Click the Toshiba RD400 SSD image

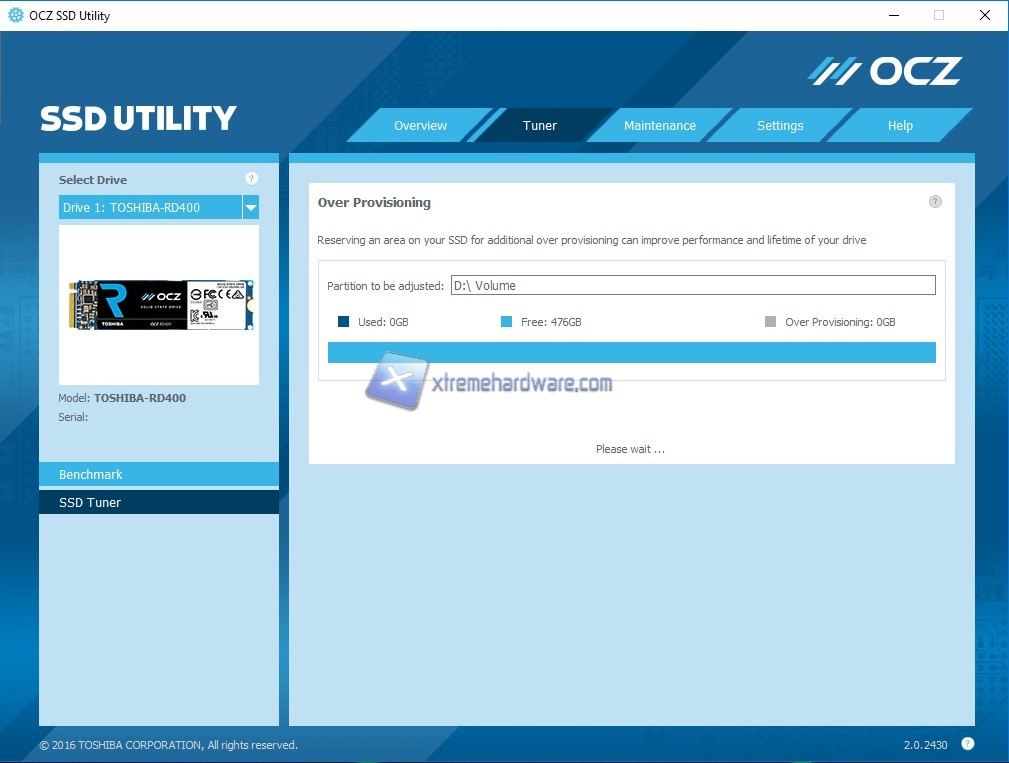click(x=160, y=305)
